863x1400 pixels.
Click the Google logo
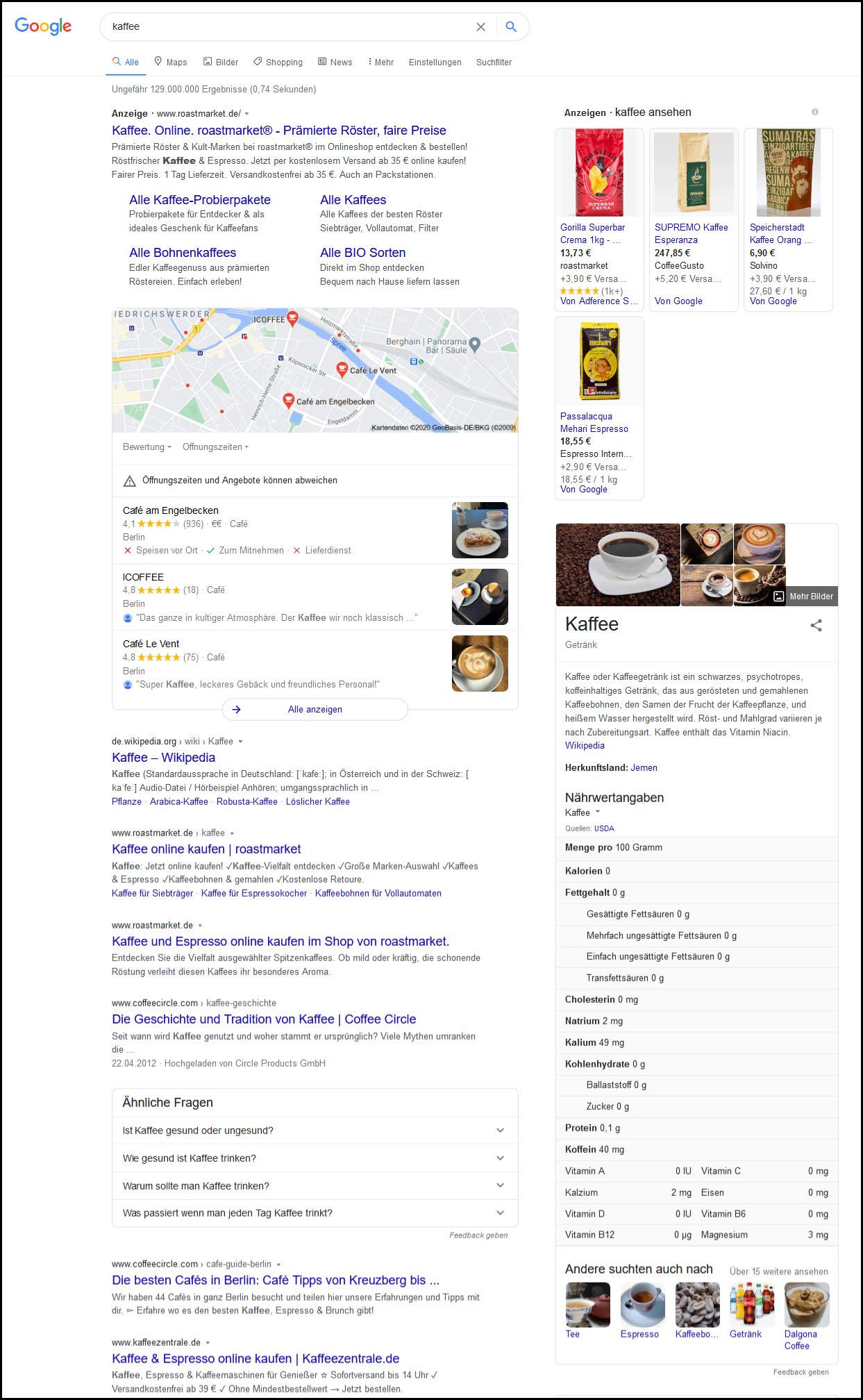[43, 26]
